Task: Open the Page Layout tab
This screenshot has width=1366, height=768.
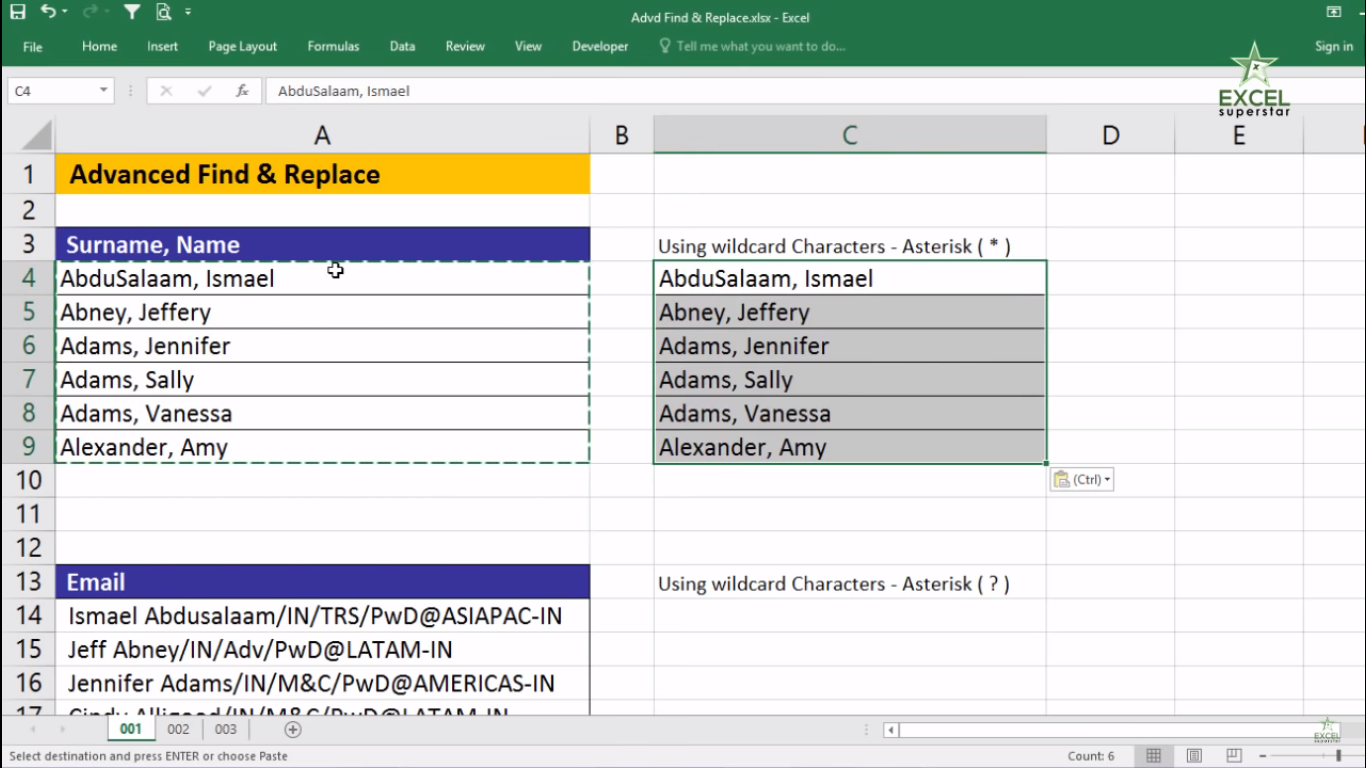Action: [243, 46]
